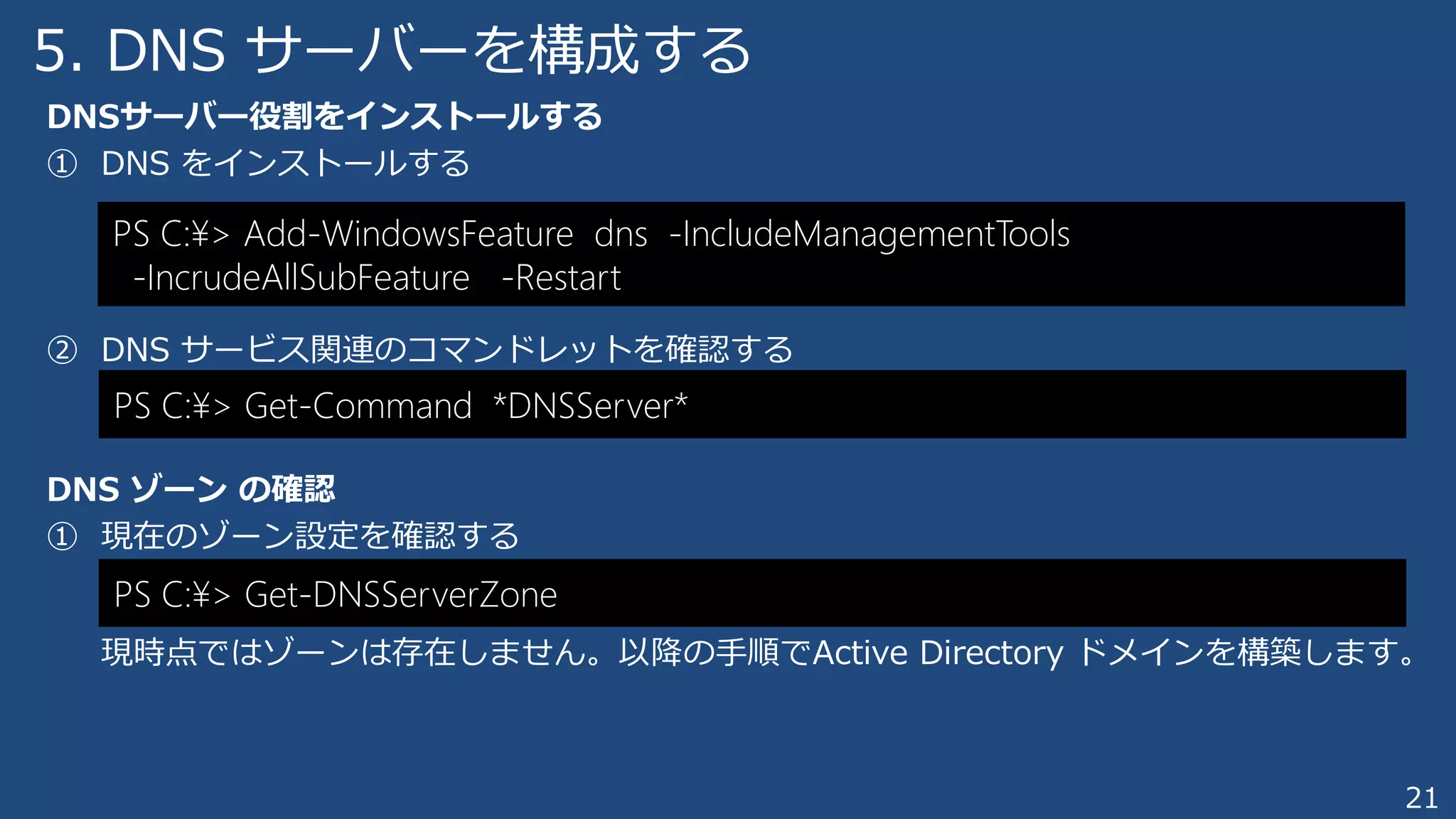Click the Get-DNSServerZone command

(x=400, y=594)
